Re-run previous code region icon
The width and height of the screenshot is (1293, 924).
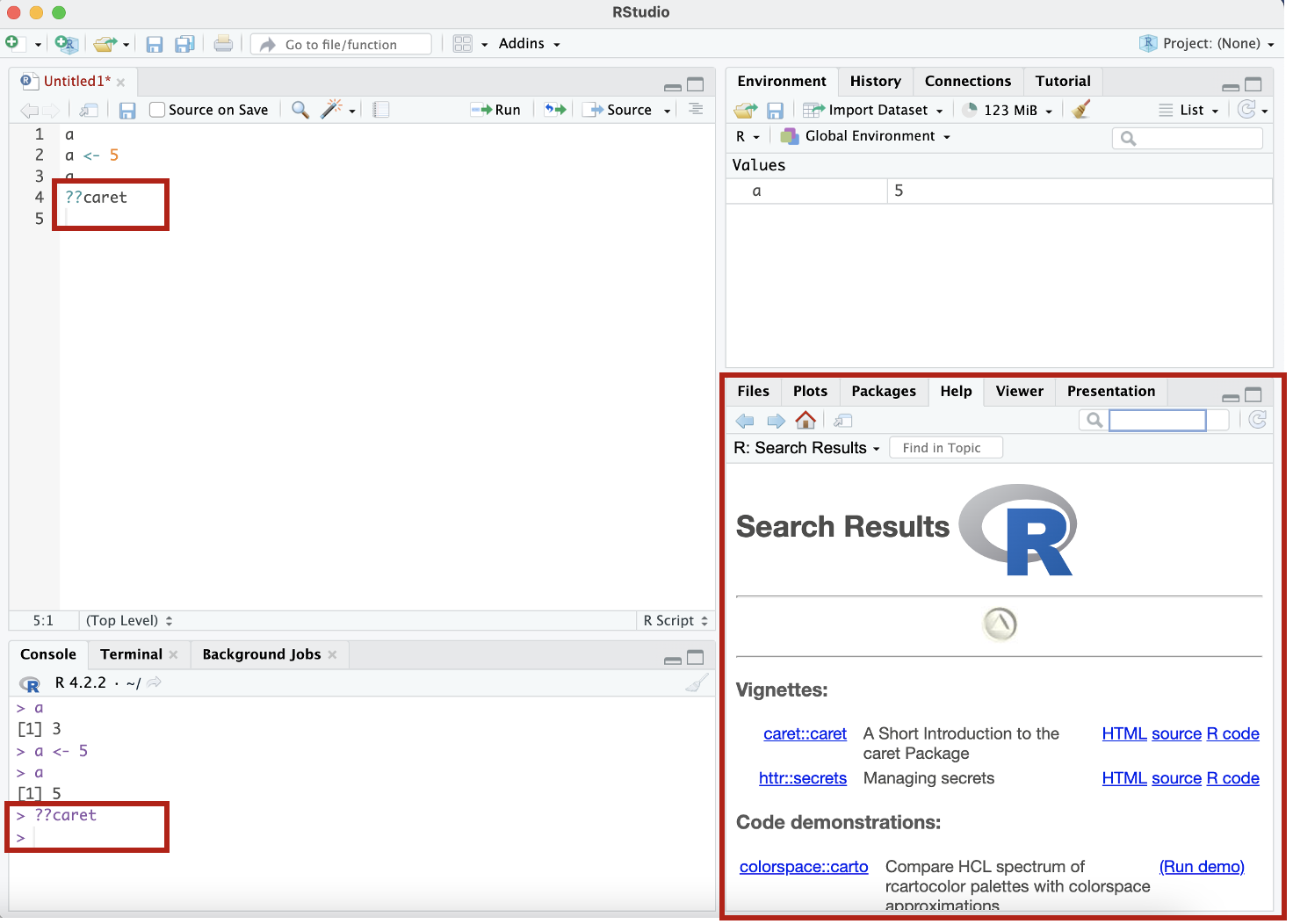click(x=555, y=110)
